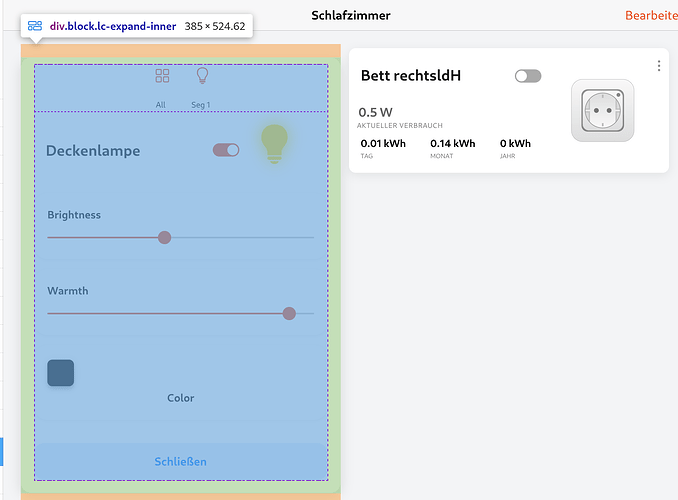Turn on the Bett rechtsldH switch
This screenshot has height=500, width=678.
528,76
